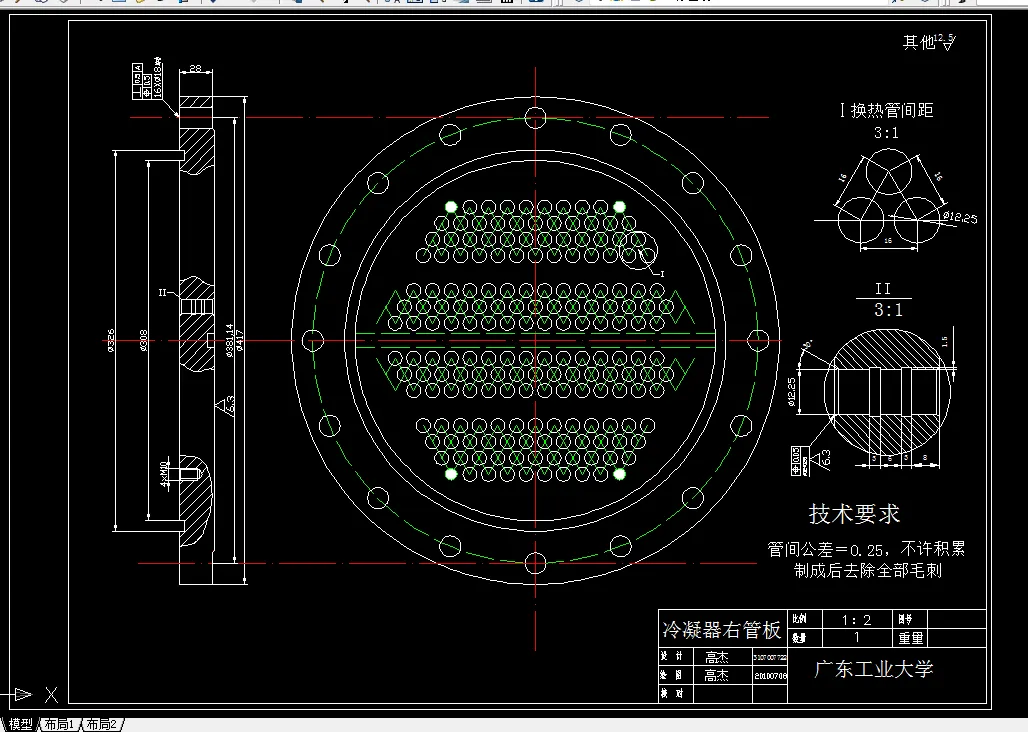
Task: Select the 广东工业大学 title block text
Action: (873, 668)
